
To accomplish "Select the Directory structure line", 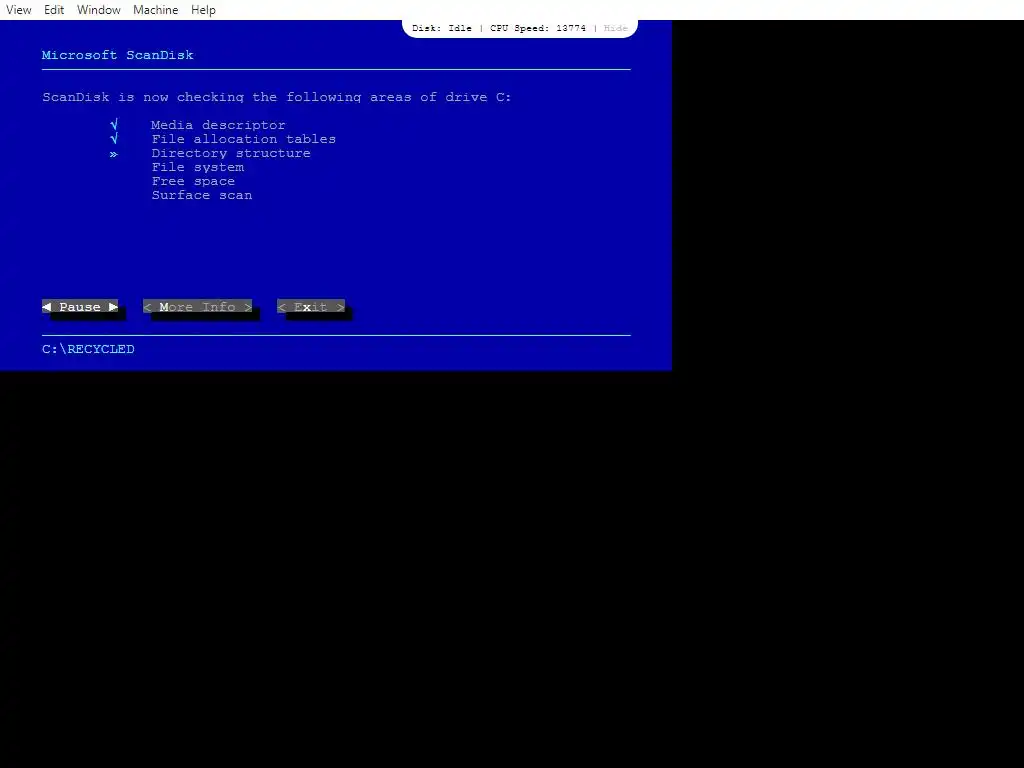I will tap(231, 153).
